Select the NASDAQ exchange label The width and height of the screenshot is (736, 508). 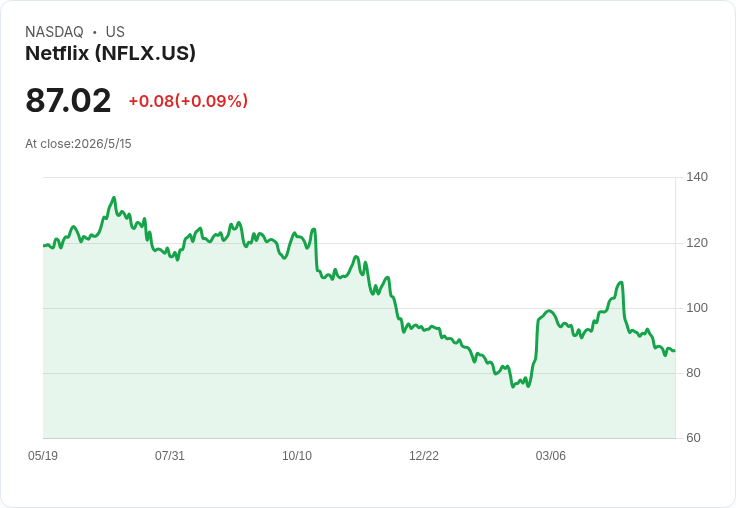(x=54, y=31)
